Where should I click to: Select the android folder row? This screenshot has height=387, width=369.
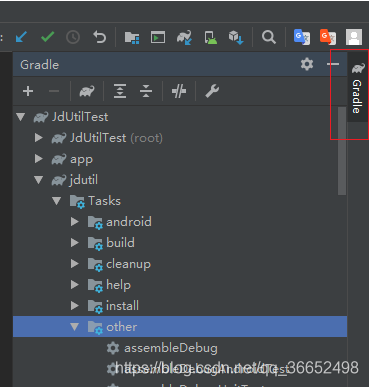[180, 222]
